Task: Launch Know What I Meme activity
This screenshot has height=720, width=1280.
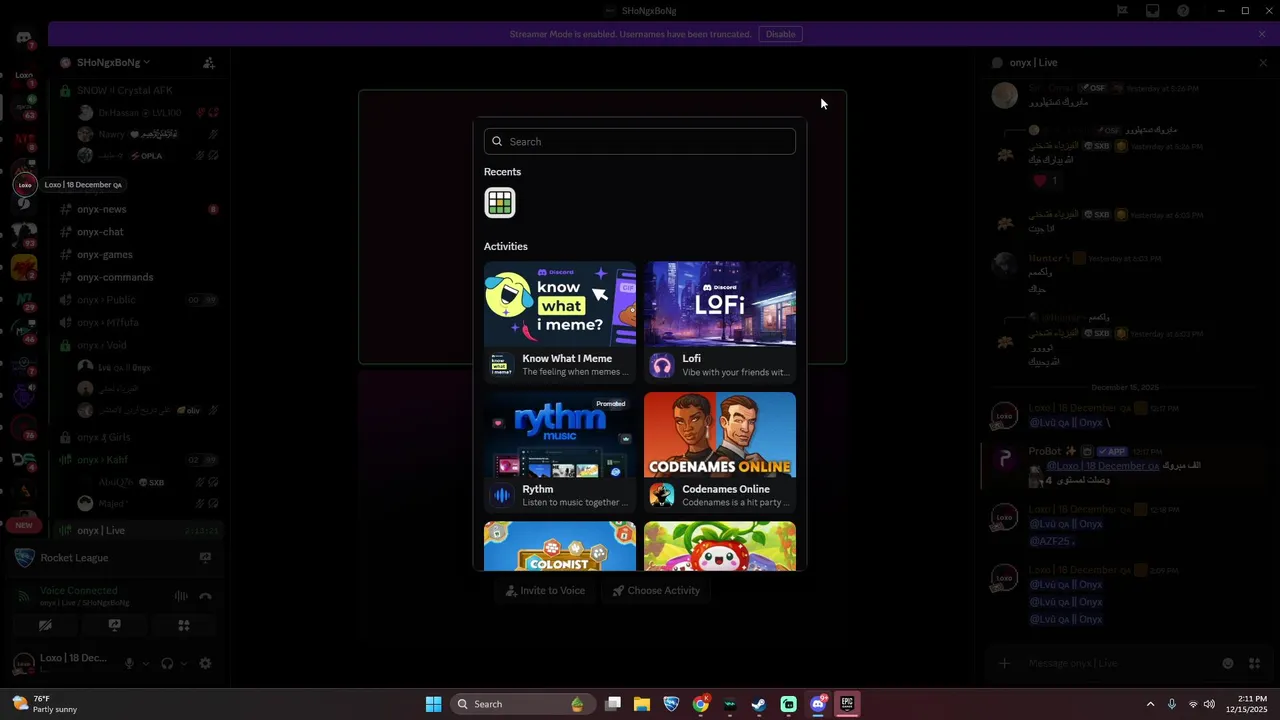Action: click(x=560, y=322)
